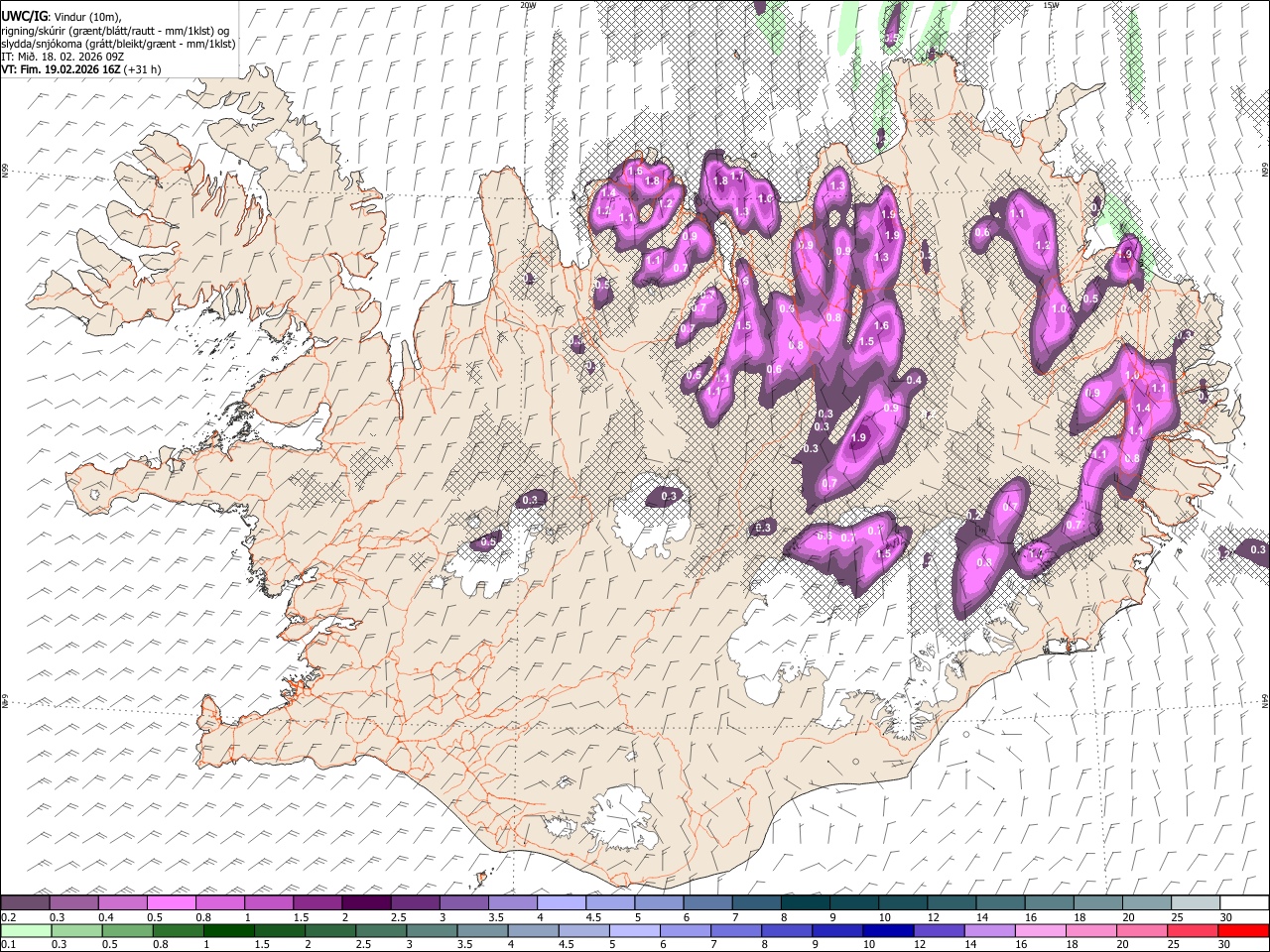Select the 'slydda/snjókoma (grátt/bleikt/grænt - mm/1klst)' line
This screenshot has width=1270, height=952.
tap(118, 44)
